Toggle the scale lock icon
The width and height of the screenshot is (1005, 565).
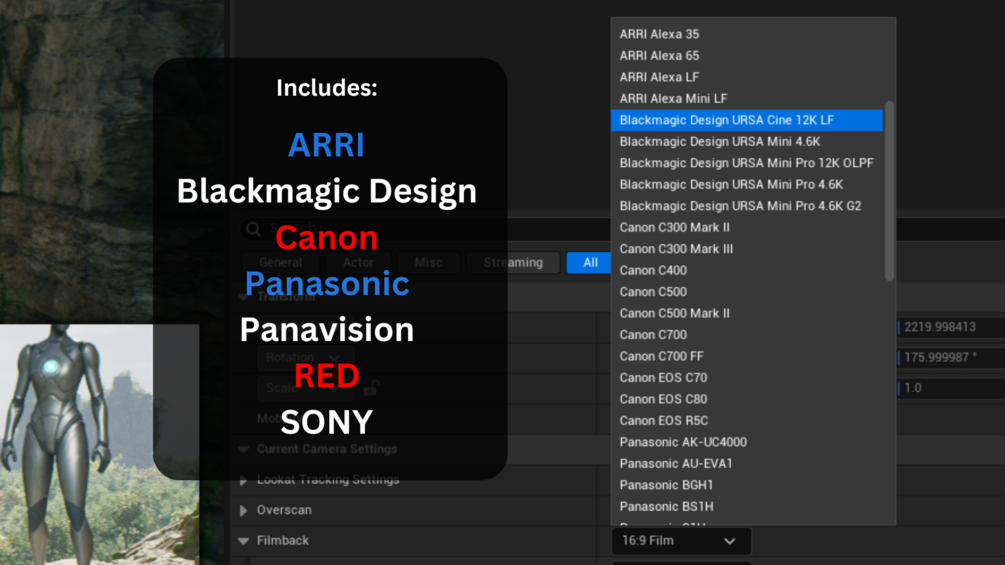click(x=371, y=388)
